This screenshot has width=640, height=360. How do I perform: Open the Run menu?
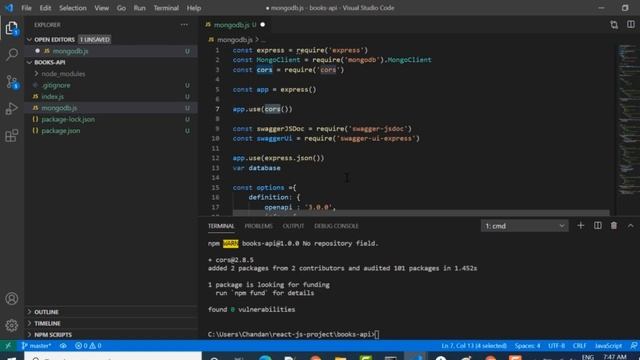coord(140,8)
